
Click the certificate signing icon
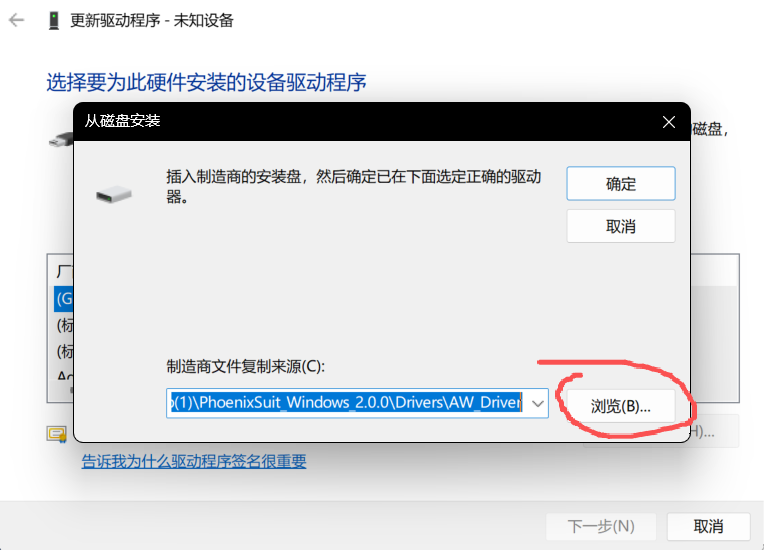[57, 434]
